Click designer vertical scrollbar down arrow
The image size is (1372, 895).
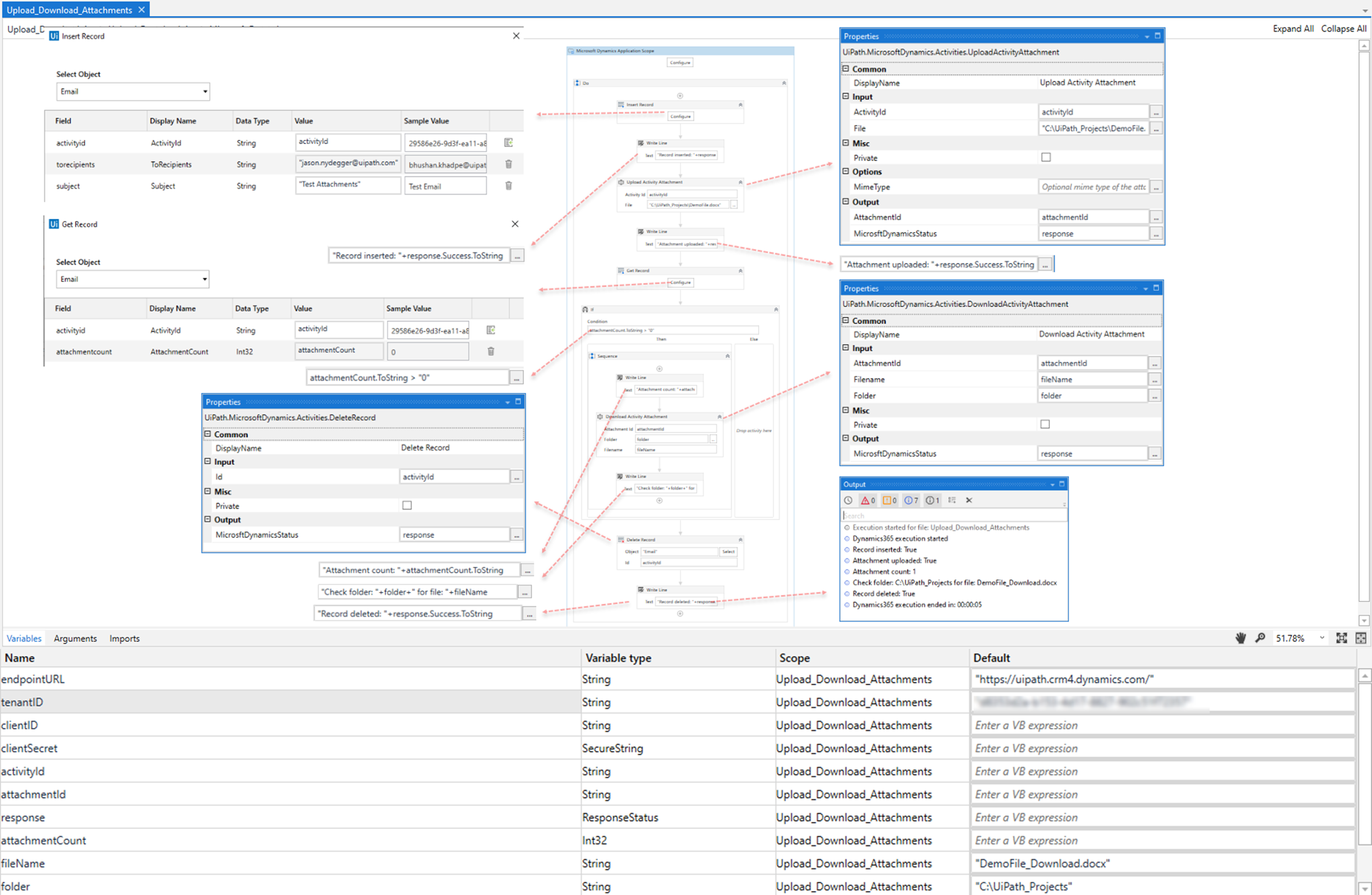tap(1363, 620)
